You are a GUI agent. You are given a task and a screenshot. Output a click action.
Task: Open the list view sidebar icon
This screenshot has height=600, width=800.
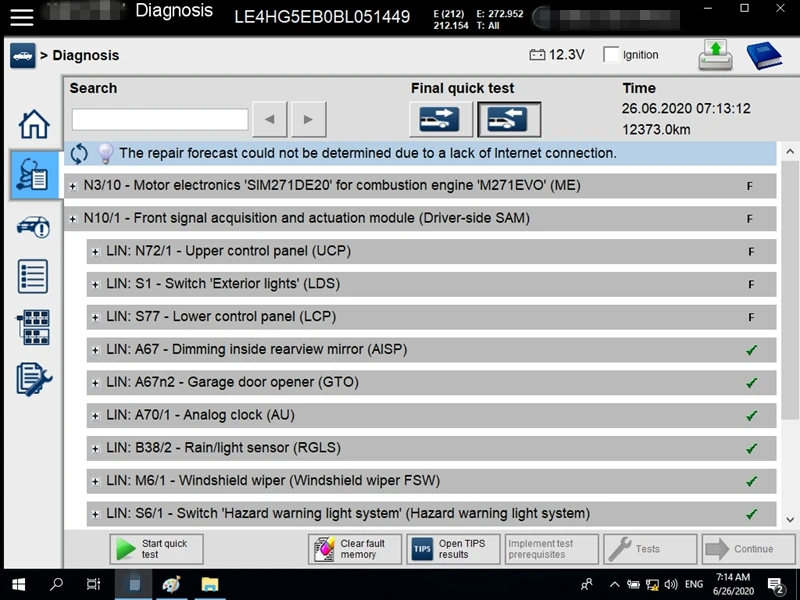[x=33, y=276]
